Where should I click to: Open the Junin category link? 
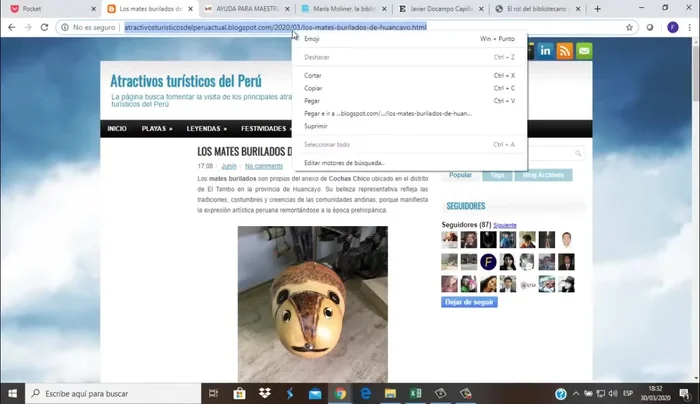click(229, 166)
